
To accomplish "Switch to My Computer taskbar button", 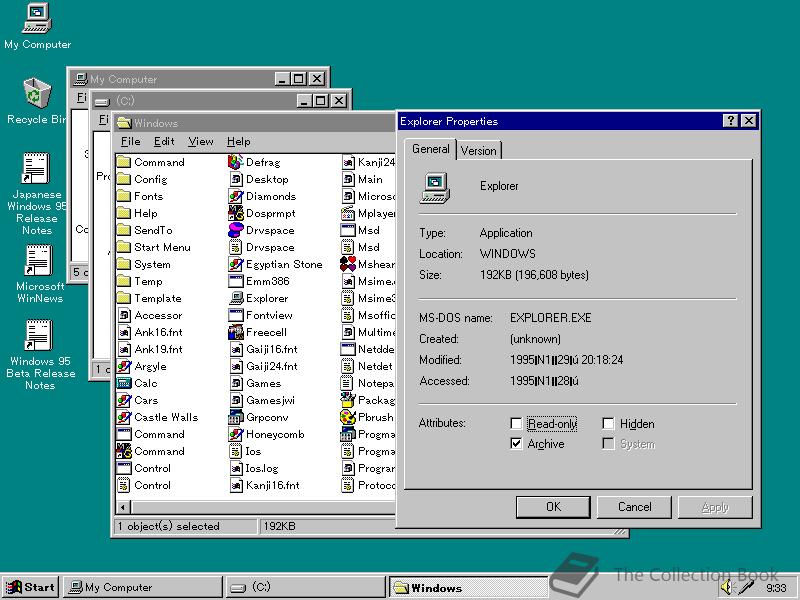I will [x=143, y=587].
